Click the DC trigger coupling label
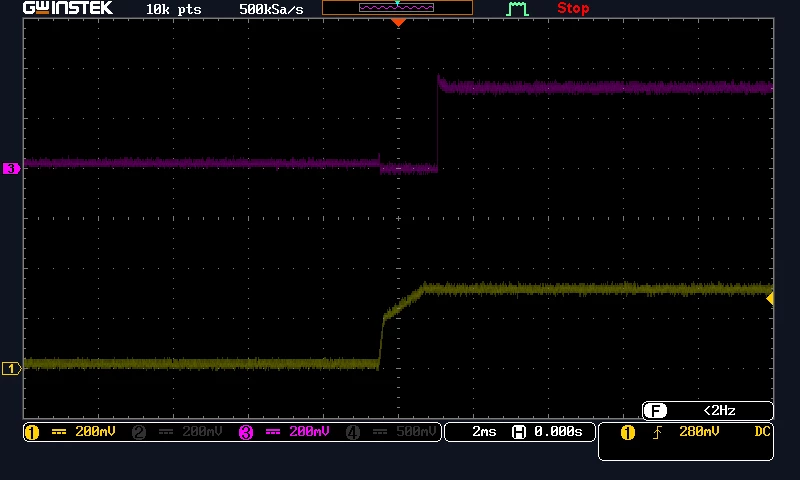 tap(762, 432)
